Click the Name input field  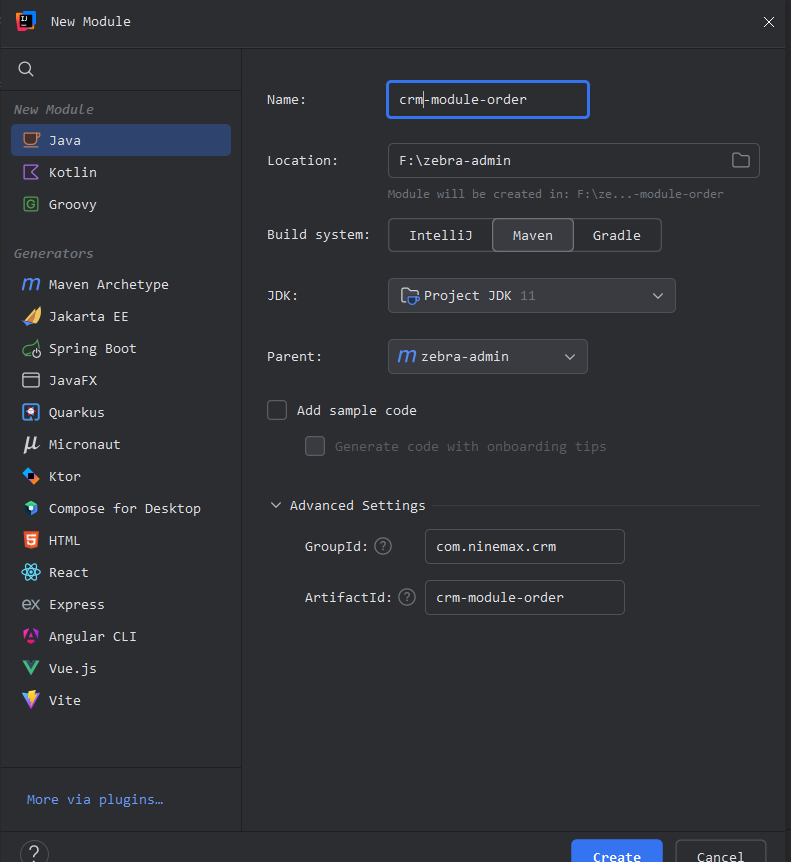pos(488,100)
